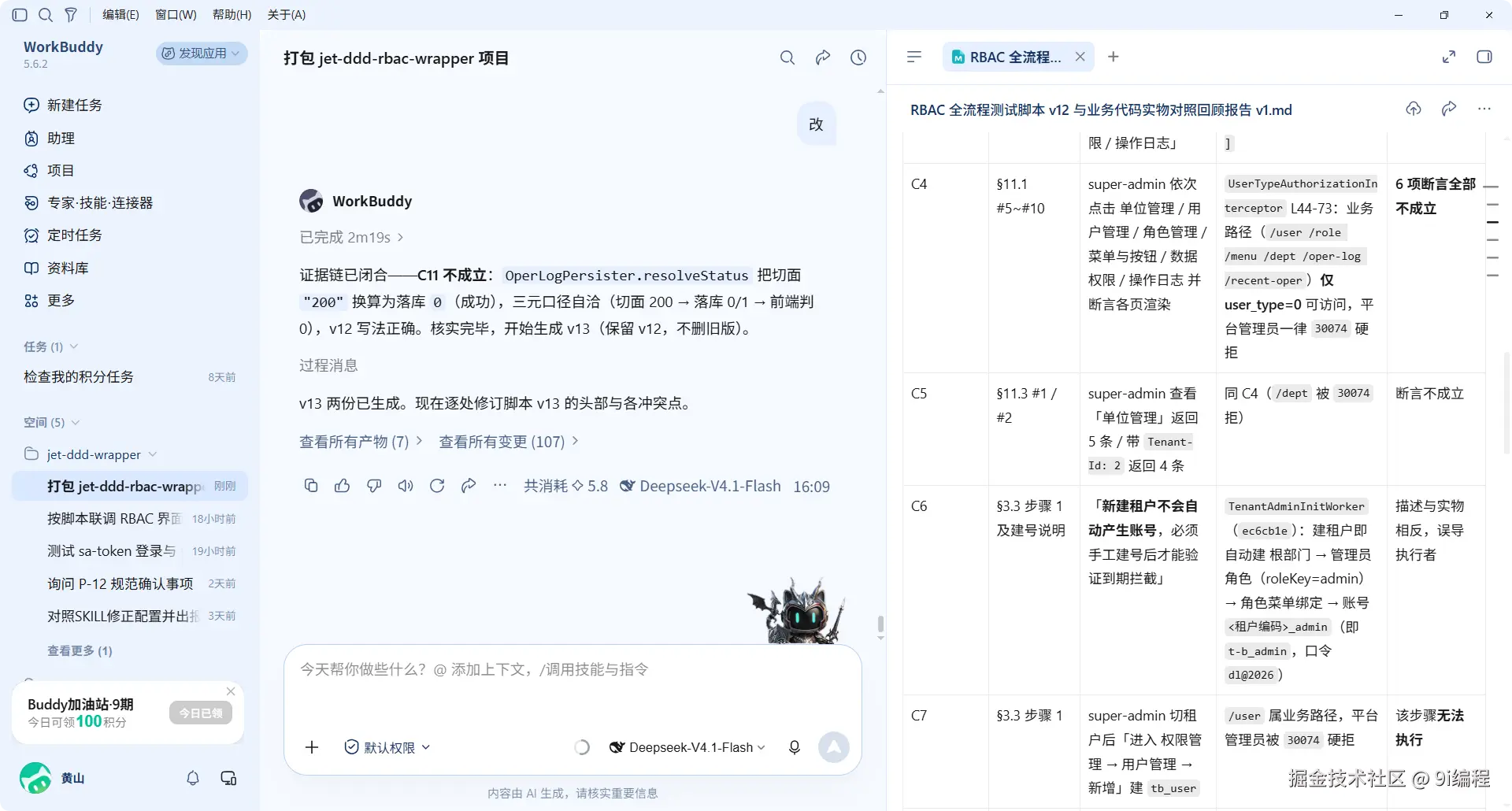Click the send arrow button

[834, 747]
